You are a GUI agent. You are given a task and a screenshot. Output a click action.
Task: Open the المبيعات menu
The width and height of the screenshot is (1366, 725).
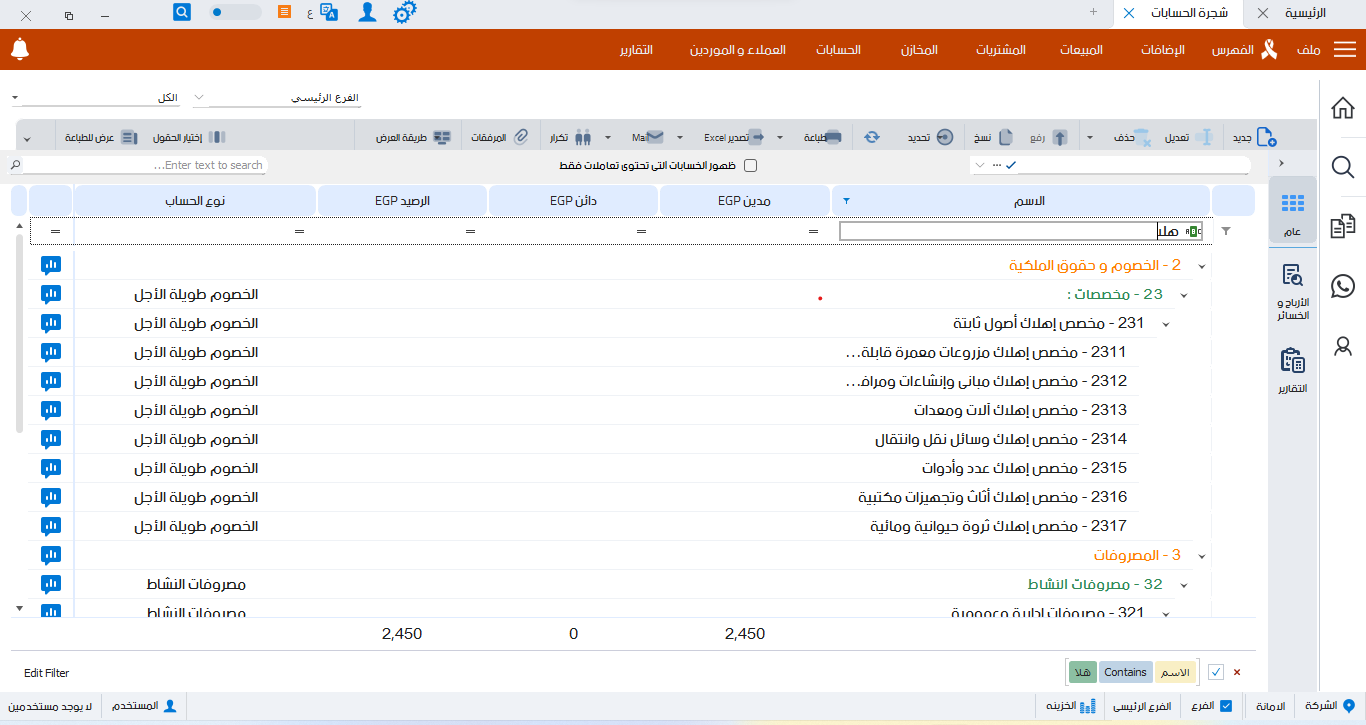click(1081, 50)
